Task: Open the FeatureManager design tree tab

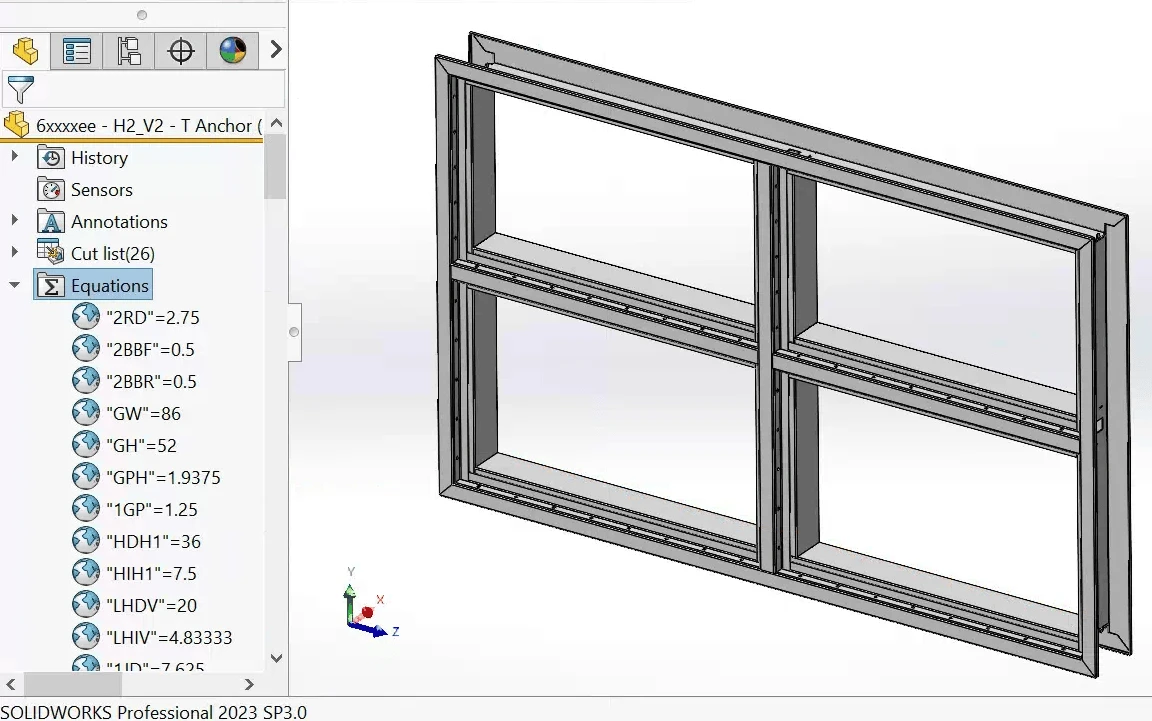Action: click(25, 50)
